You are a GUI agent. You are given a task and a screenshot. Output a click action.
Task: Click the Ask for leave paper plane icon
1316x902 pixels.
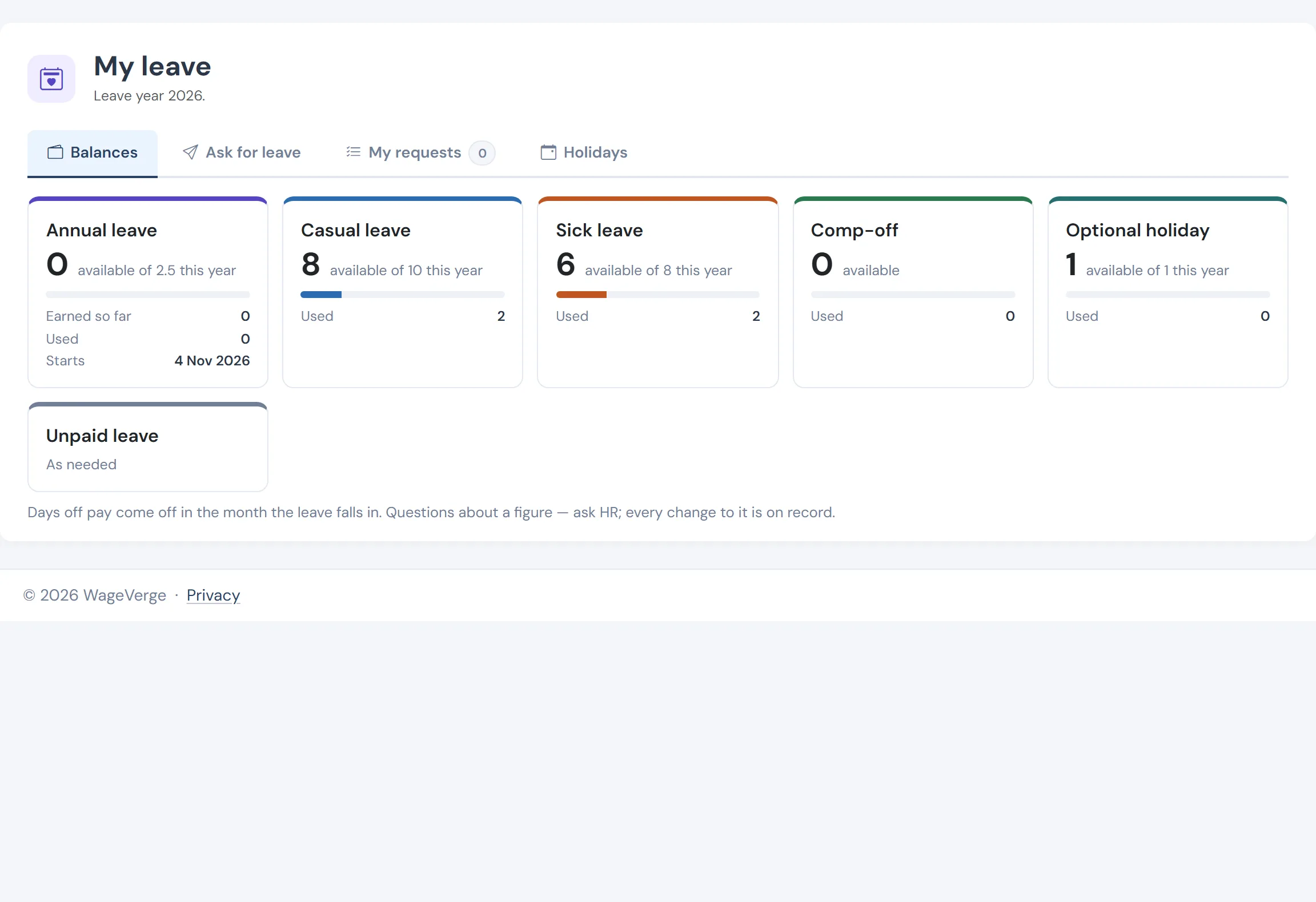click(190, 152)
